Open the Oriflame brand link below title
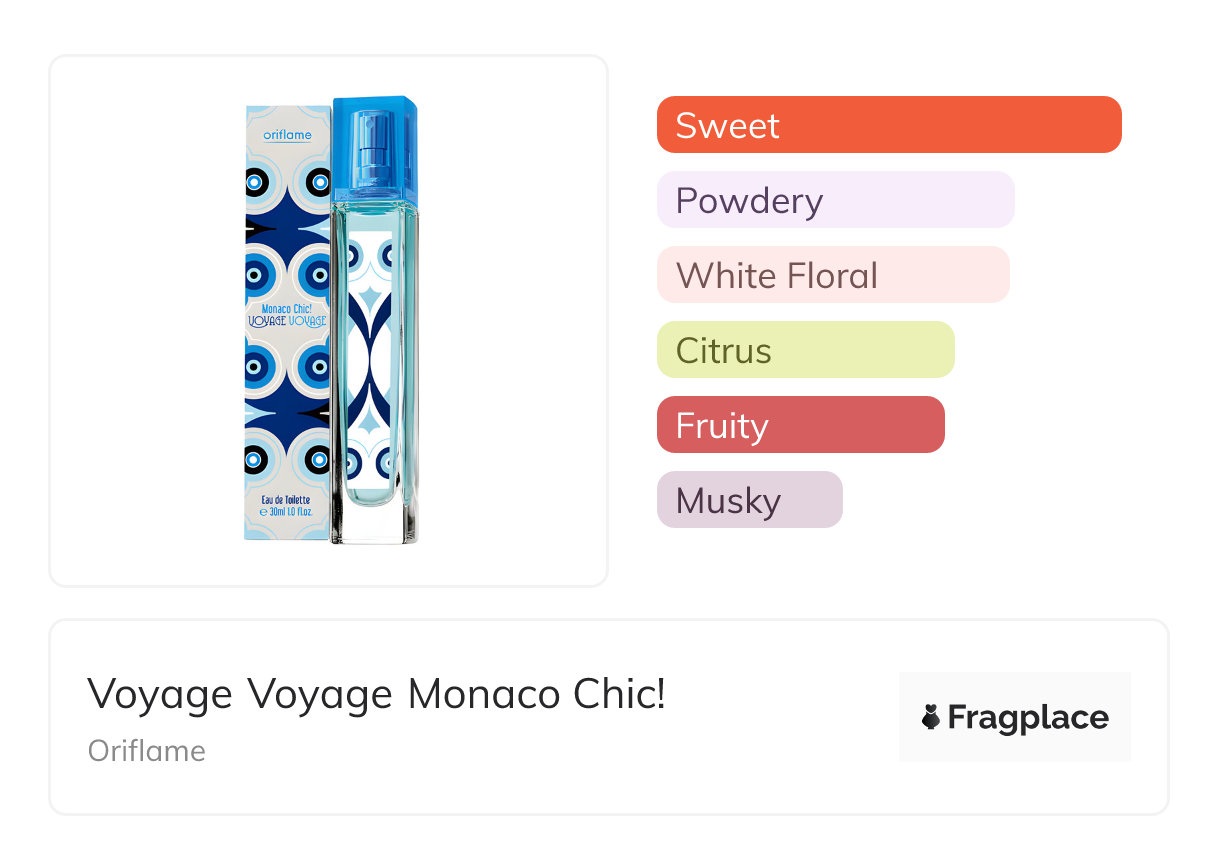The height and width of the screenshot is (864, 1218). (147, 751)
